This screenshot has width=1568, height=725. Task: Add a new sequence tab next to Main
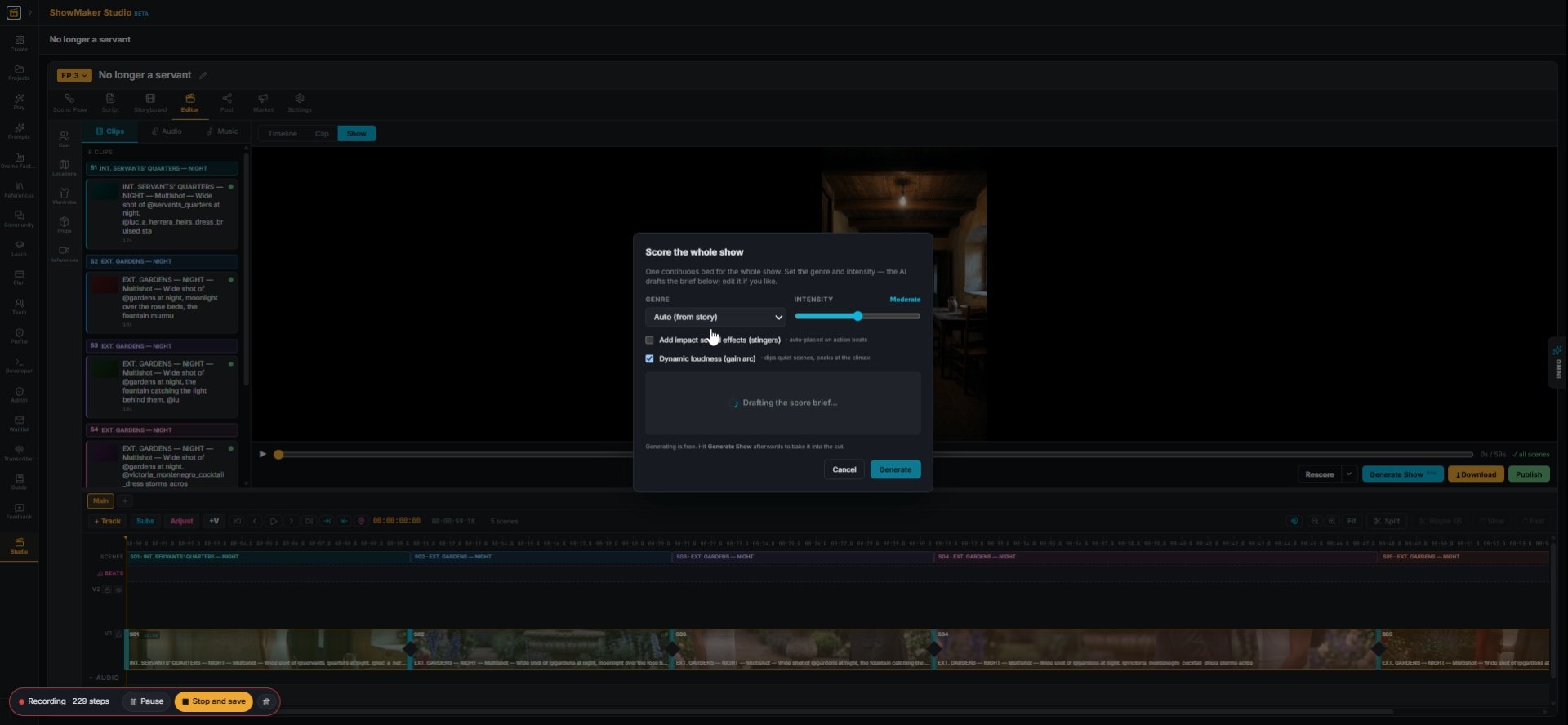(x=125, y=501)
